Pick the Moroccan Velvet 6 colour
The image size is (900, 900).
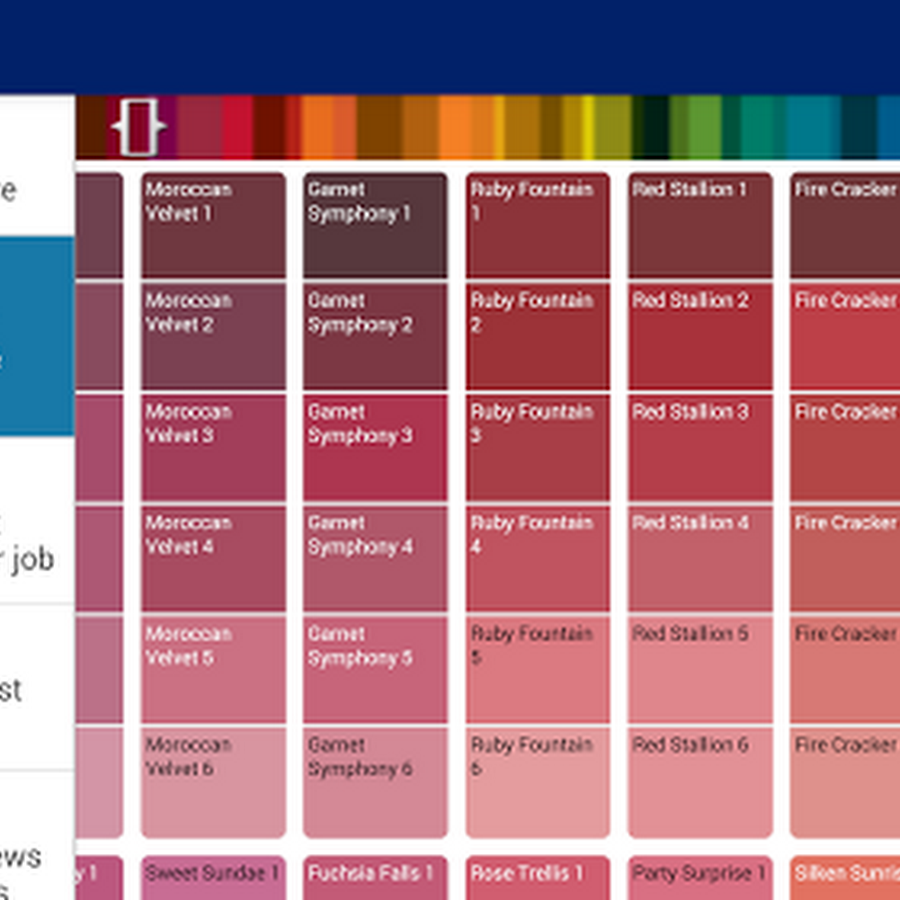tap(213, 782)
